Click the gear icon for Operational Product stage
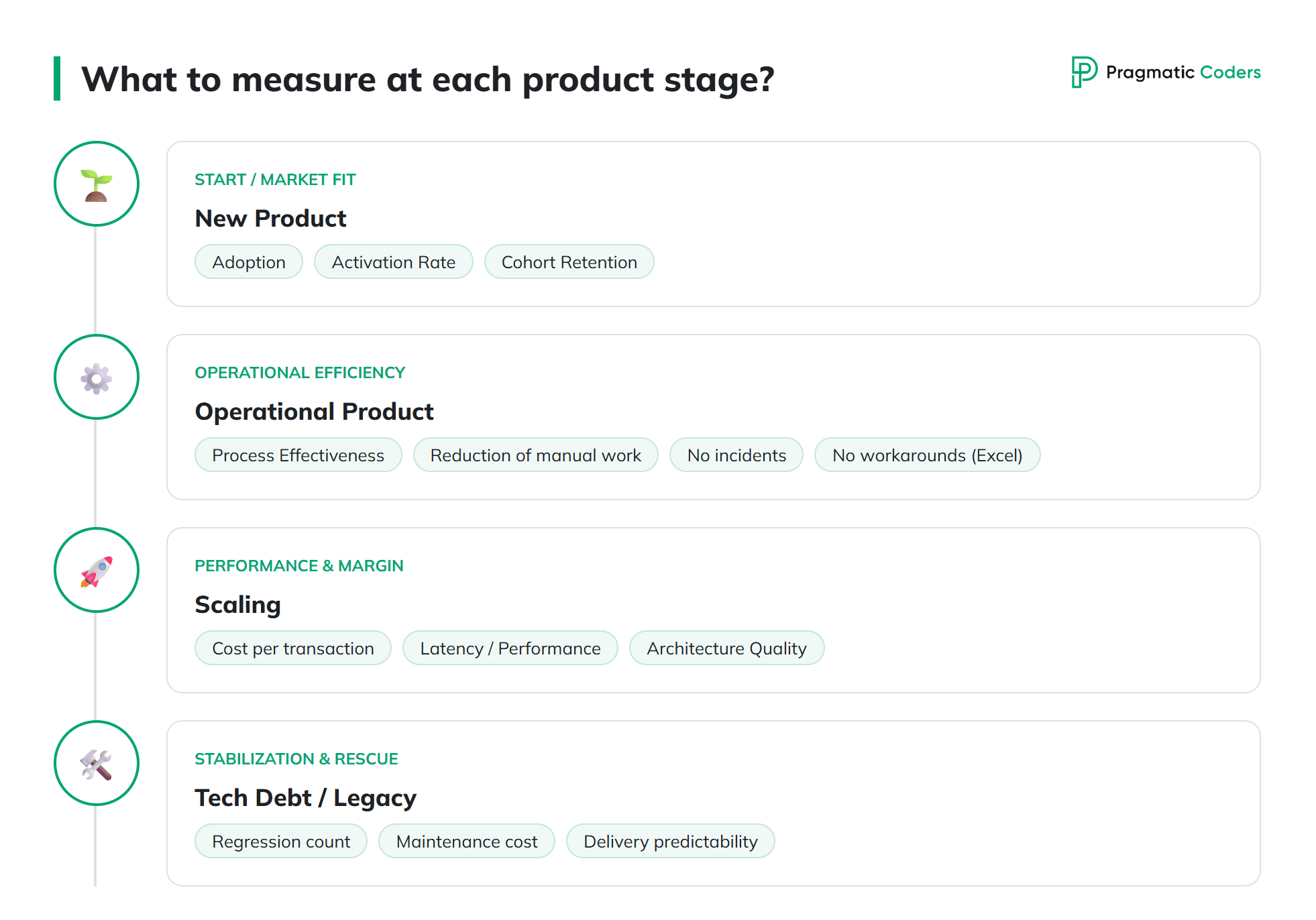The height and width of the screenshot is (920, 1316). coord(97,378)
